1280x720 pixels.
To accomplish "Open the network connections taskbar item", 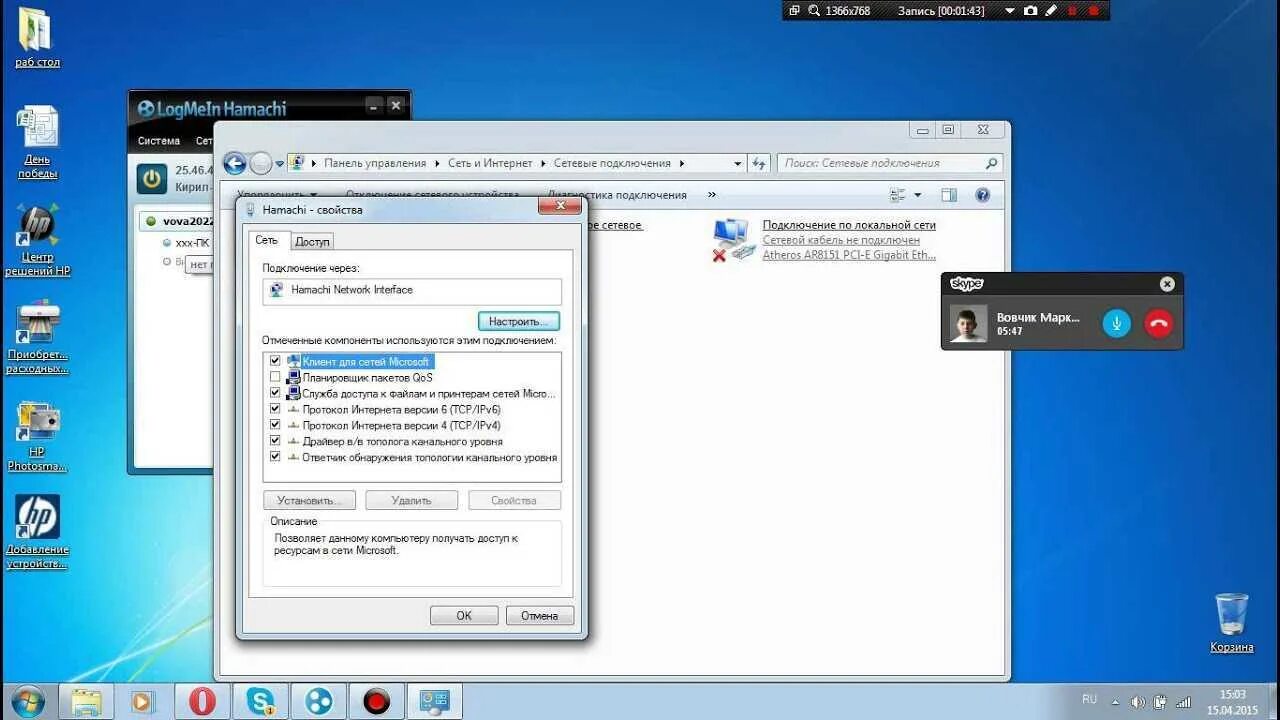I will coord(435,701).
